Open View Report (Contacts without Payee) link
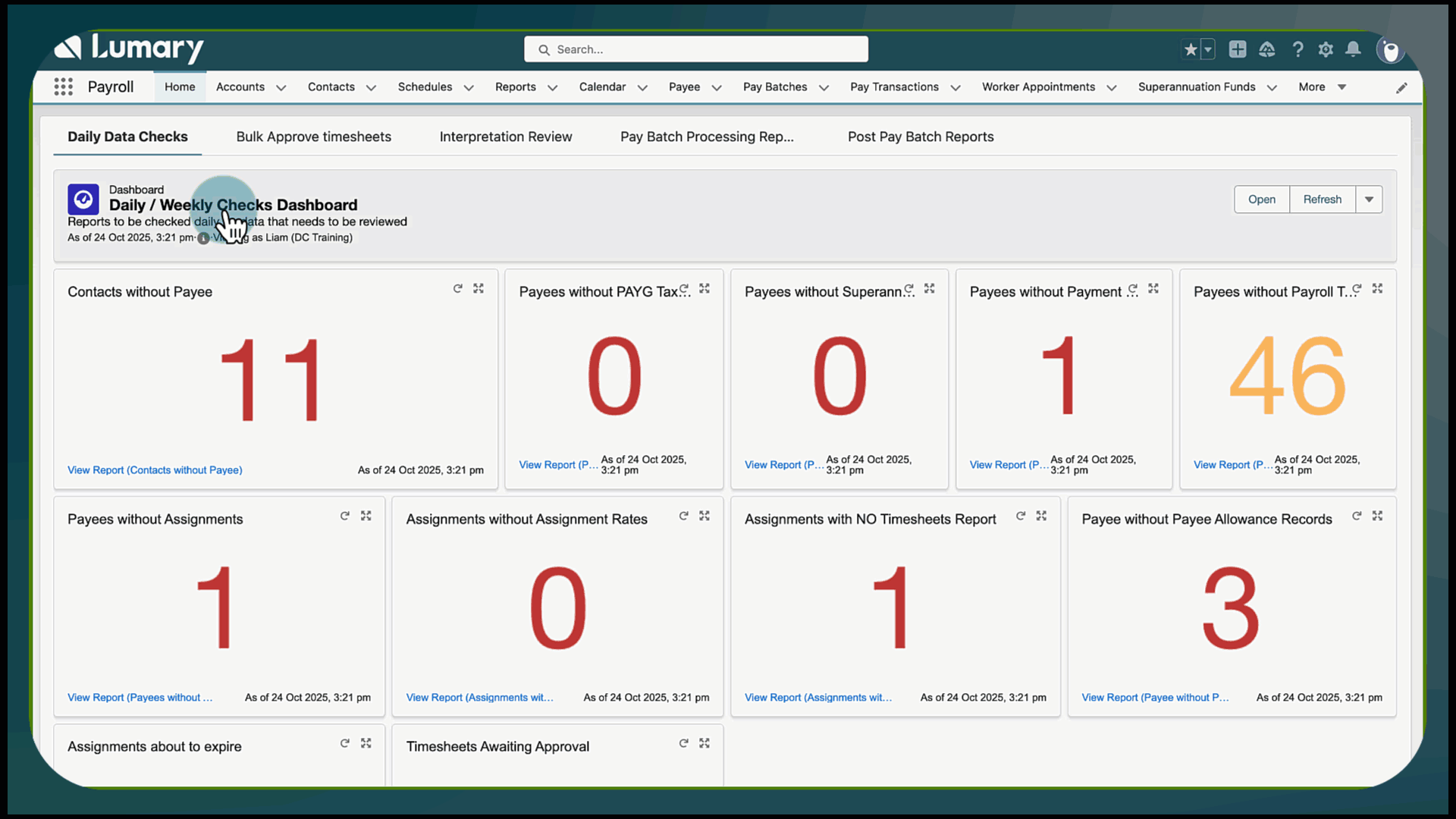 pyautogui.click(x=155, y=470)
